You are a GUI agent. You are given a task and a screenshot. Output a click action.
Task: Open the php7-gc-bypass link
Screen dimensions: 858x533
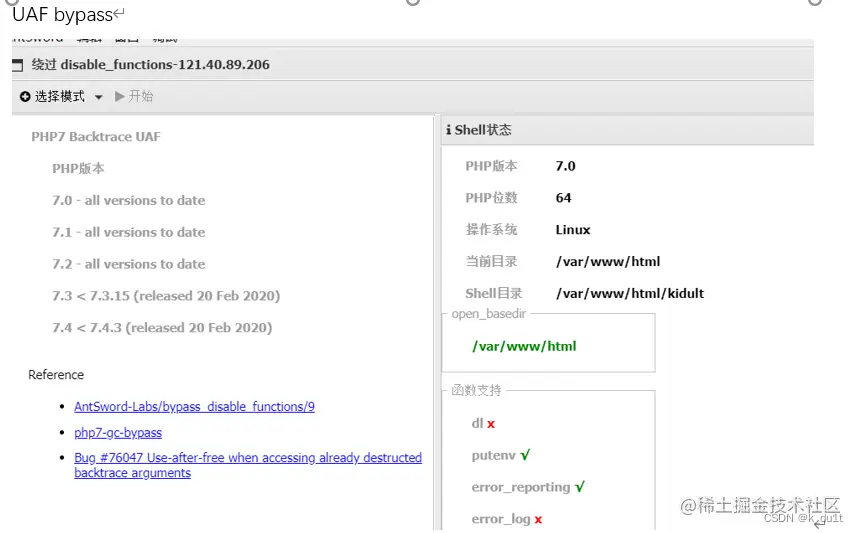click(118, 432)
